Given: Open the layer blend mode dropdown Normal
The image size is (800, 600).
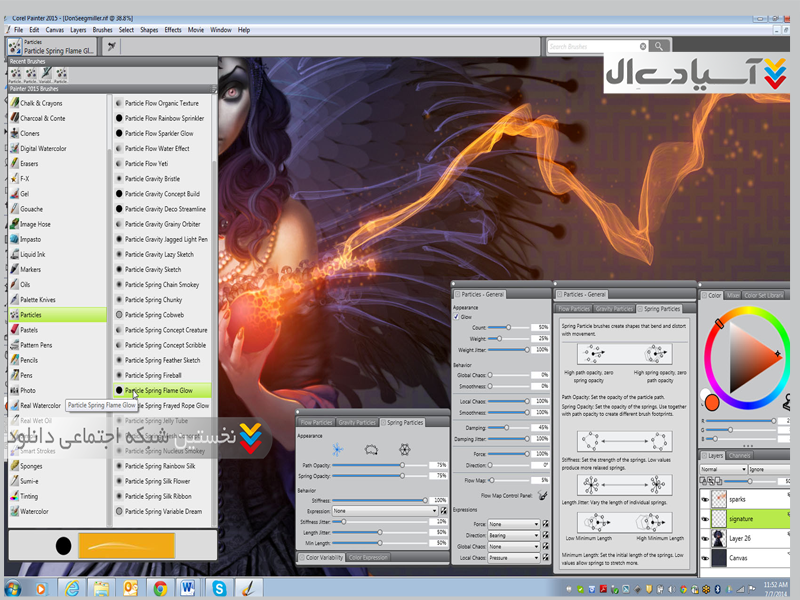Looking at the screenshot, I should point(723,469).
